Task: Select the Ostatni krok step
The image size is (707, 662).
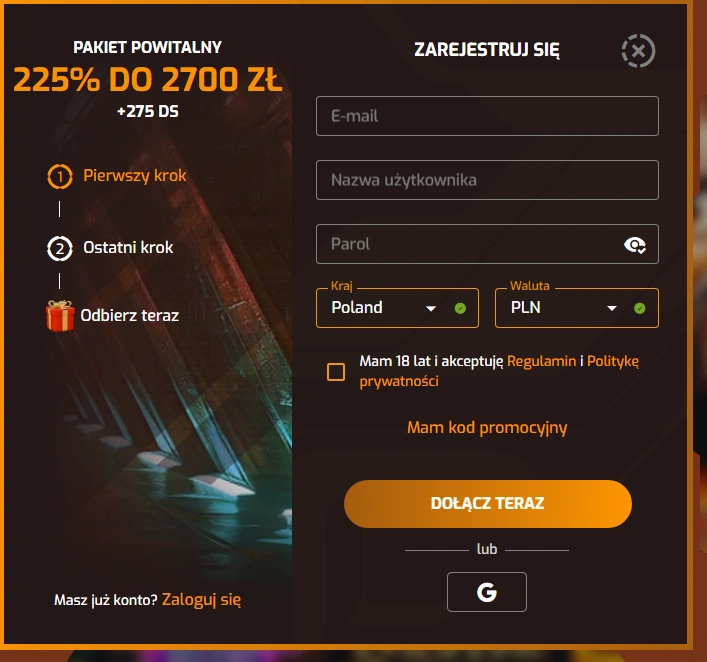Action: 128,248
